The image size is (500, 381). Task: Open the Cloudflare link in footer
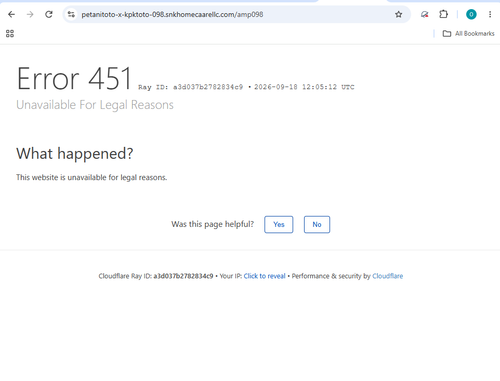point(388,276)
